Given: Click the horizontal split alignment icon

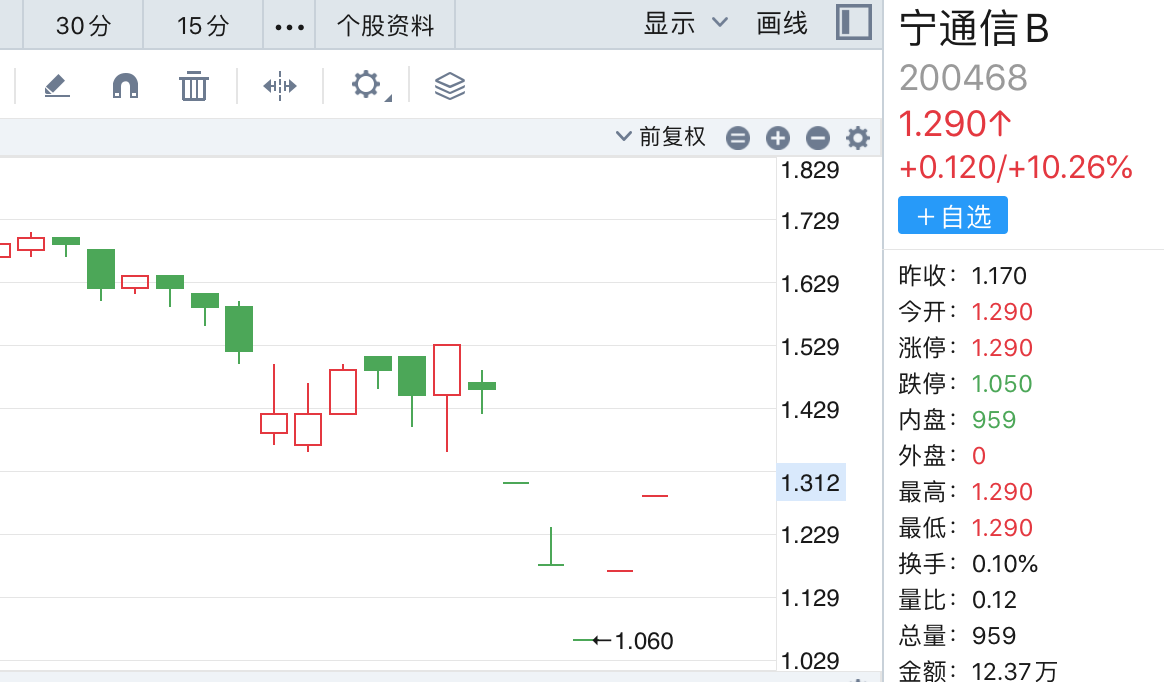Looking at the screenshot, I should click(280, 86).
